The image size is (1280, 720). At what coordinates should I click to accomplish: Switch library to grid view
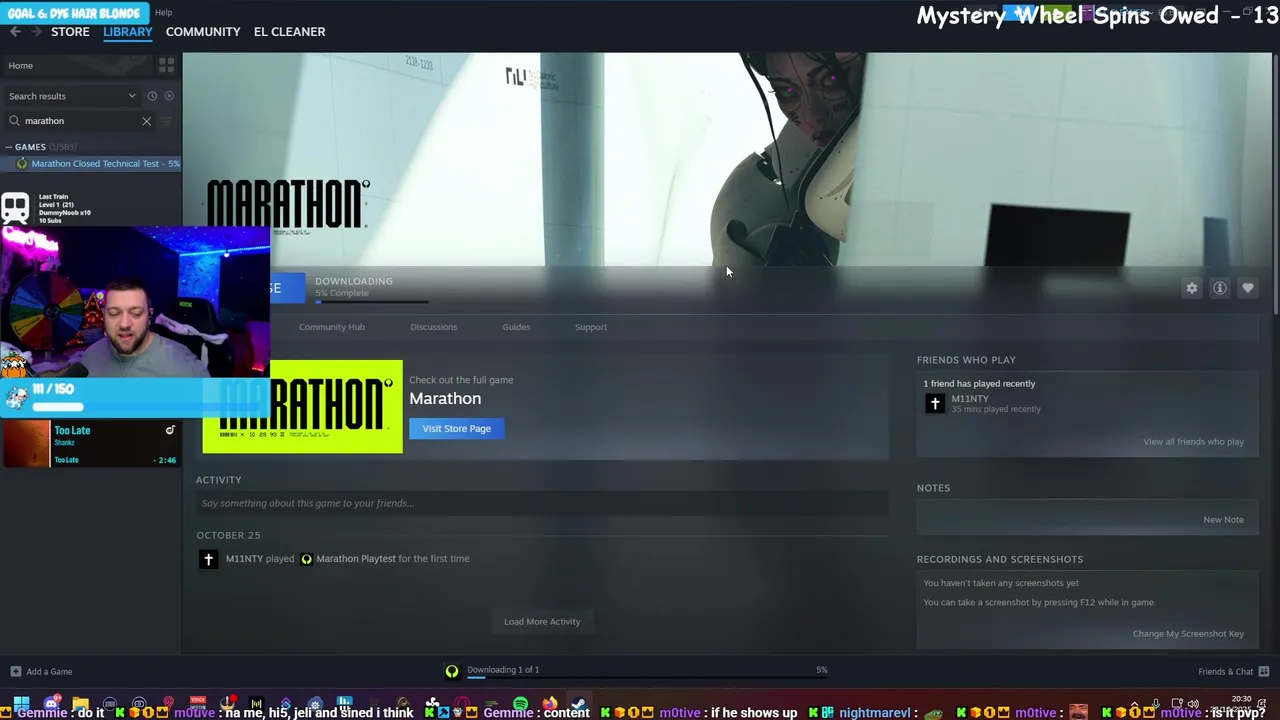[x=166, y=65]
